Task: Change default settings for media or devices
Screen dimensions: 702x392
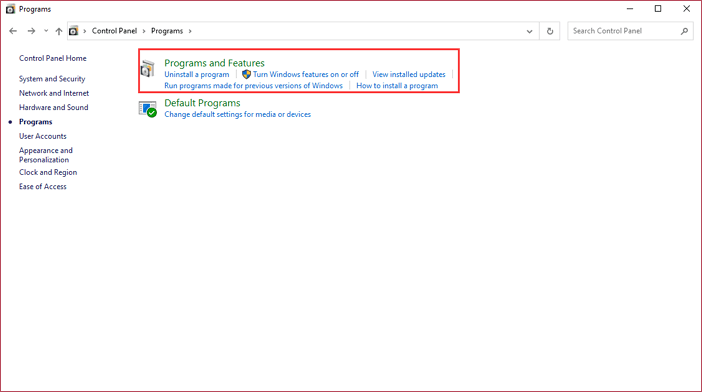Action: [237, 114]
